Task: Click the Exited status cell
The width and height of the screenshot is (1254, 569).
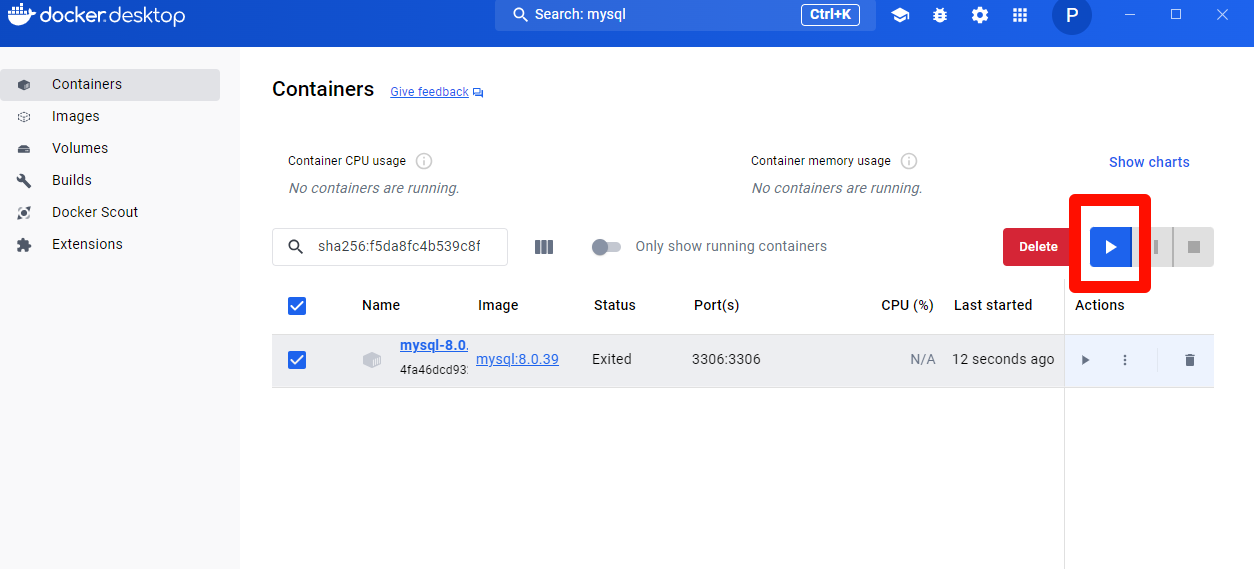Action: pyautogui.click(x=612, y=359)
